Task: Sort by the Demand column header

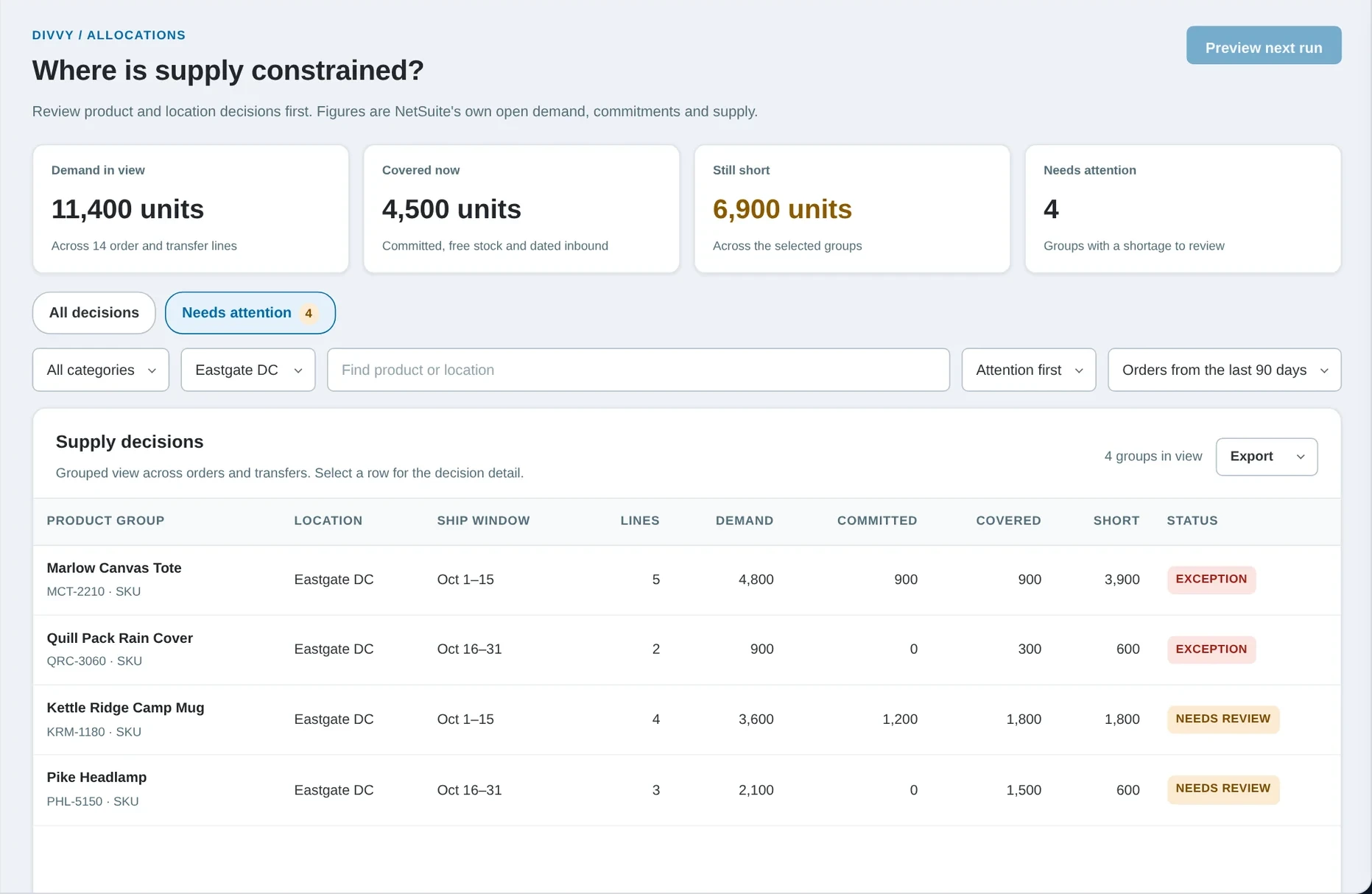Action: coord(745,521)
